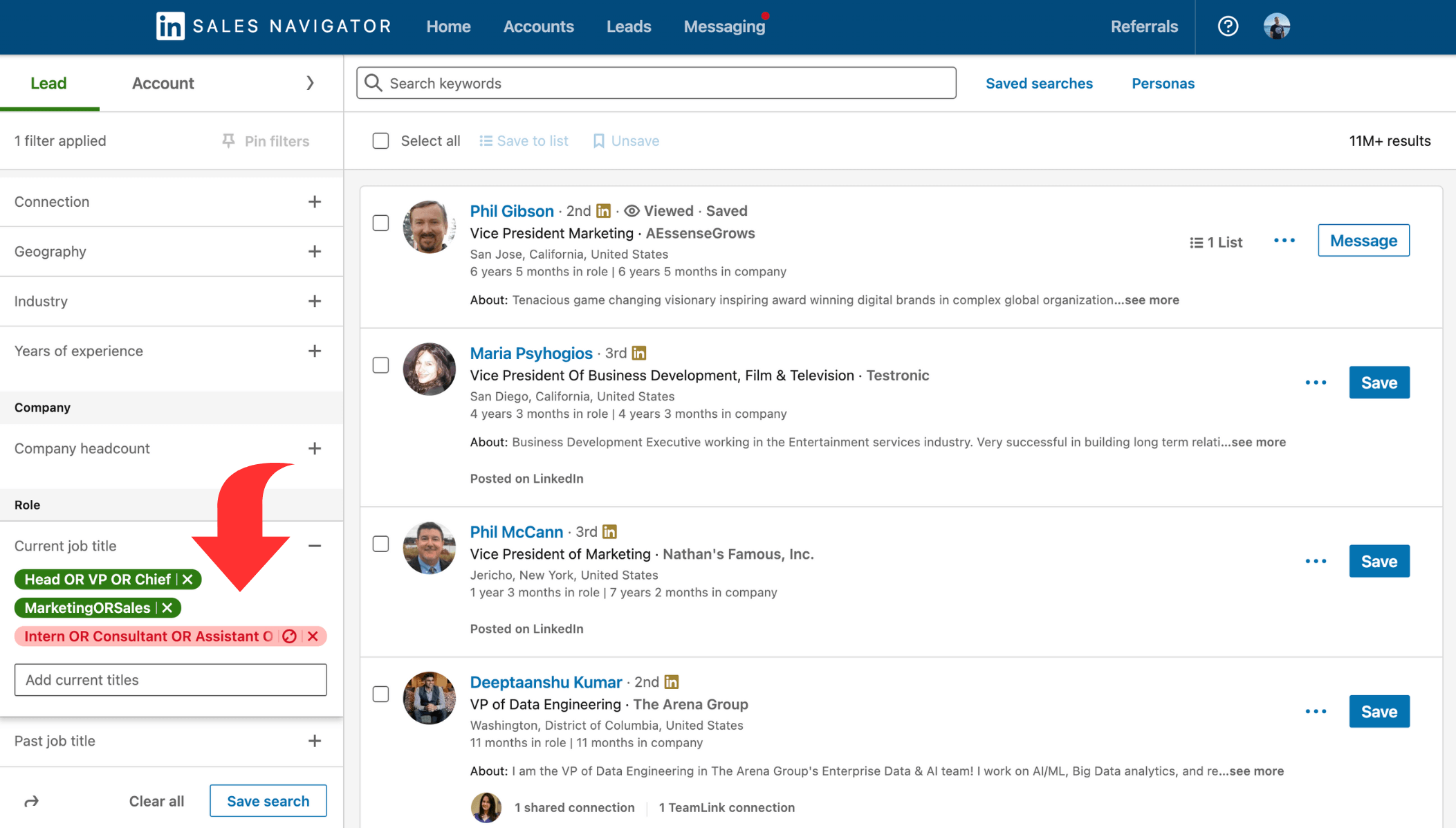Expand the Company headcount filter

pyautogui.click(x=315, y=448)
